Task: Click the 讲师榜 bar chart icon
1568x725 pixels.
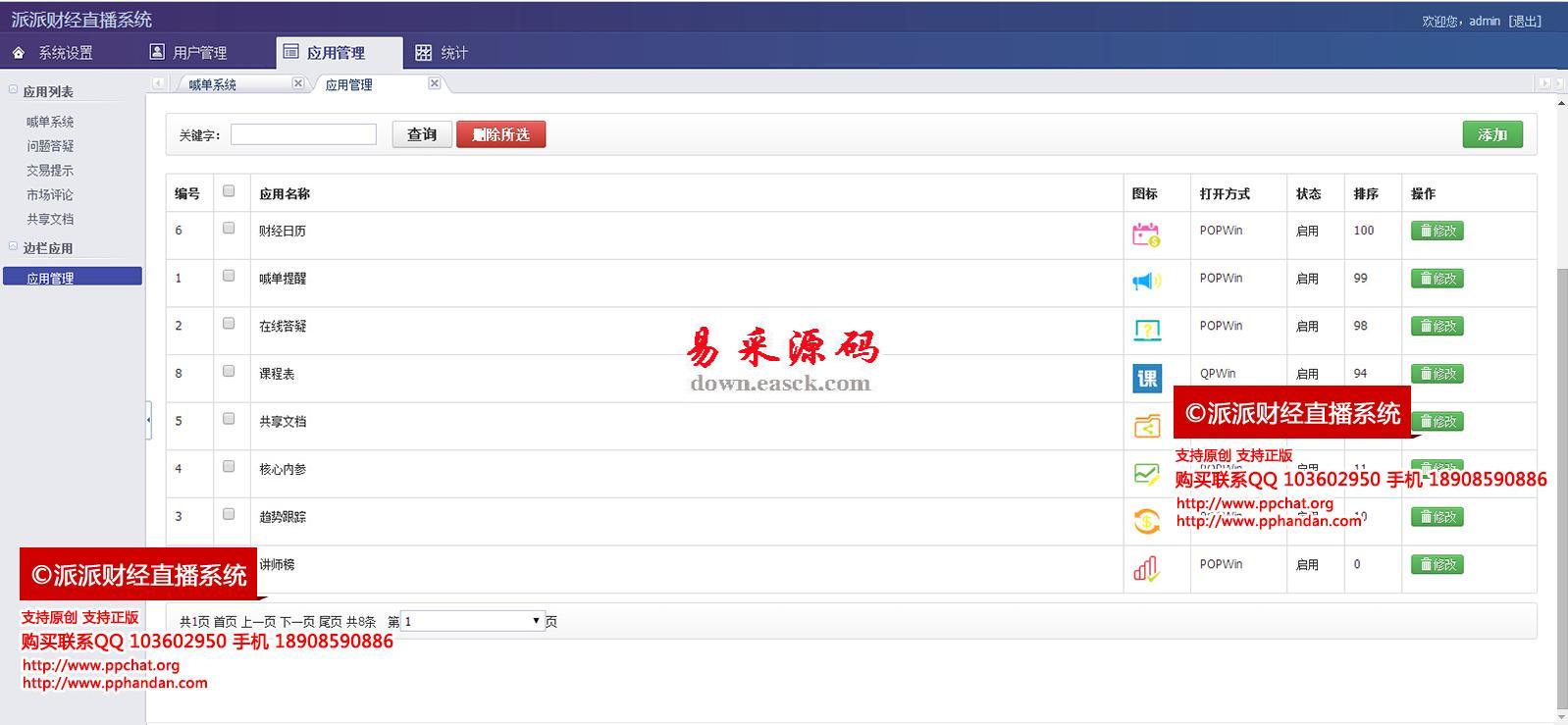Action: [x=1146, y=568]
